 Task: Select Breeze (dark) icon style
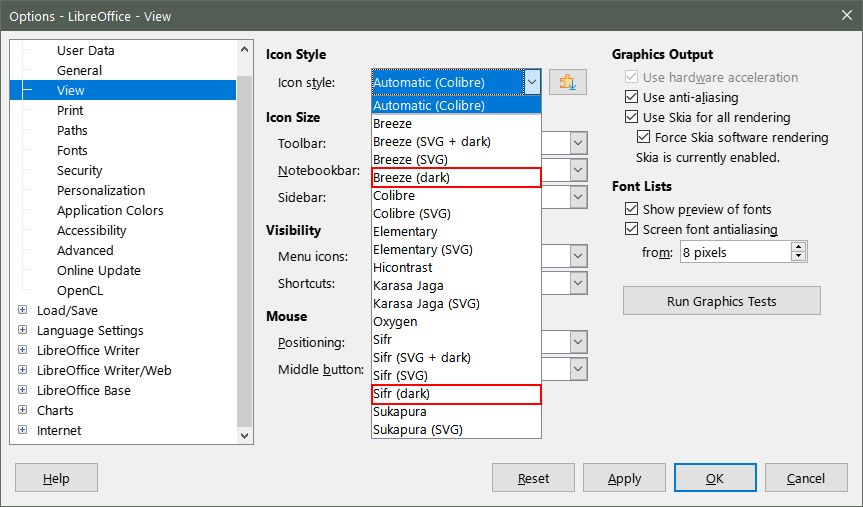[456, 177]
